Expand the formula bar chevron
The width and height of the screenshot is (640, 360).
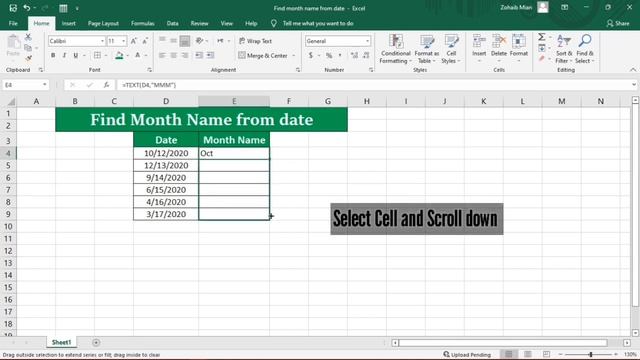coord(634,85)
